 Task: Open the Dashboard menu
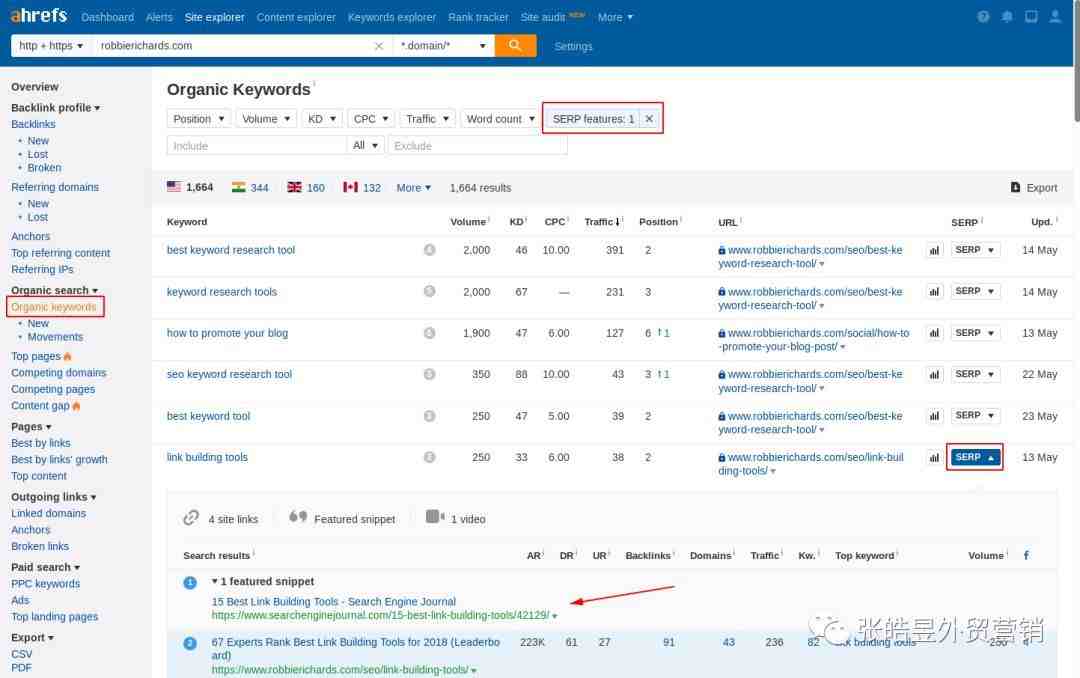(x=107, y=17)
